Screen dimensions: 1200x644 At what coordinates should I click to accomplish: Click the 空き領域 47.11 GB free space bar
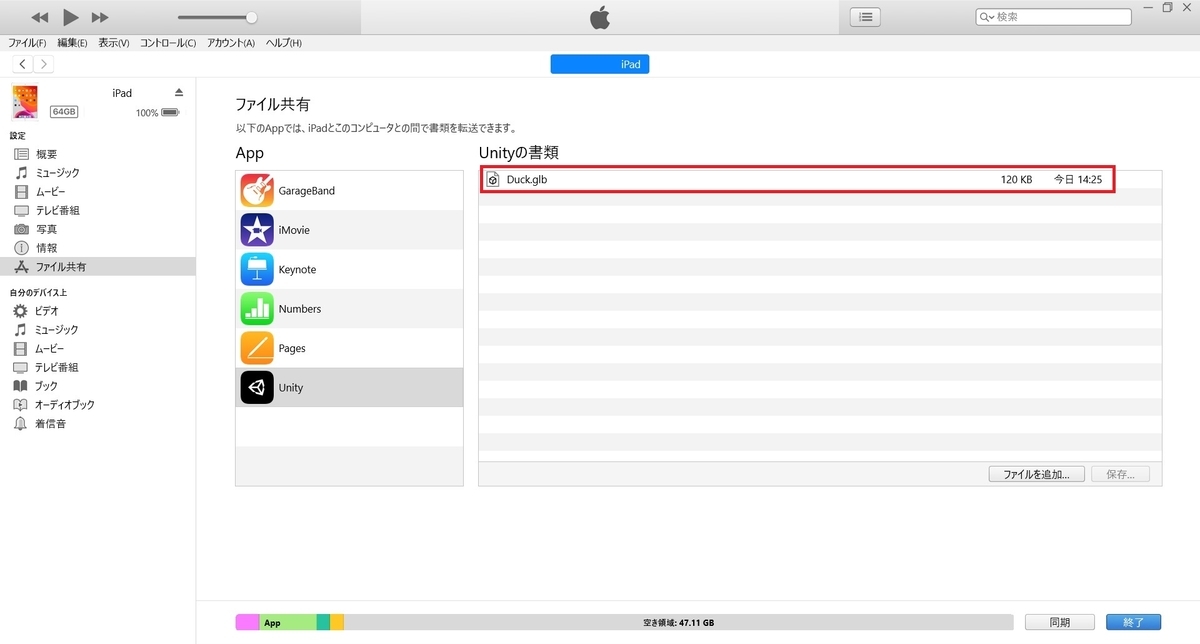679,622
